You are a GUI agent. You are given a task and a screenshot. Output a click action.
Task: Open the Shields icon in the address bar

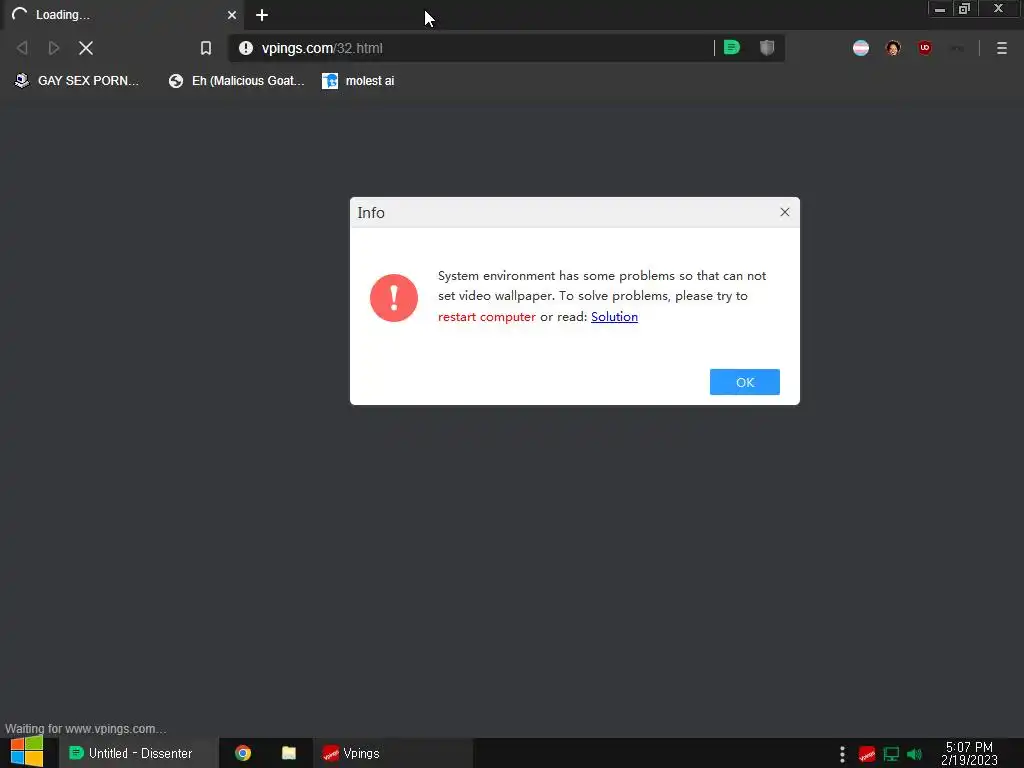click(x=767, y=47)
